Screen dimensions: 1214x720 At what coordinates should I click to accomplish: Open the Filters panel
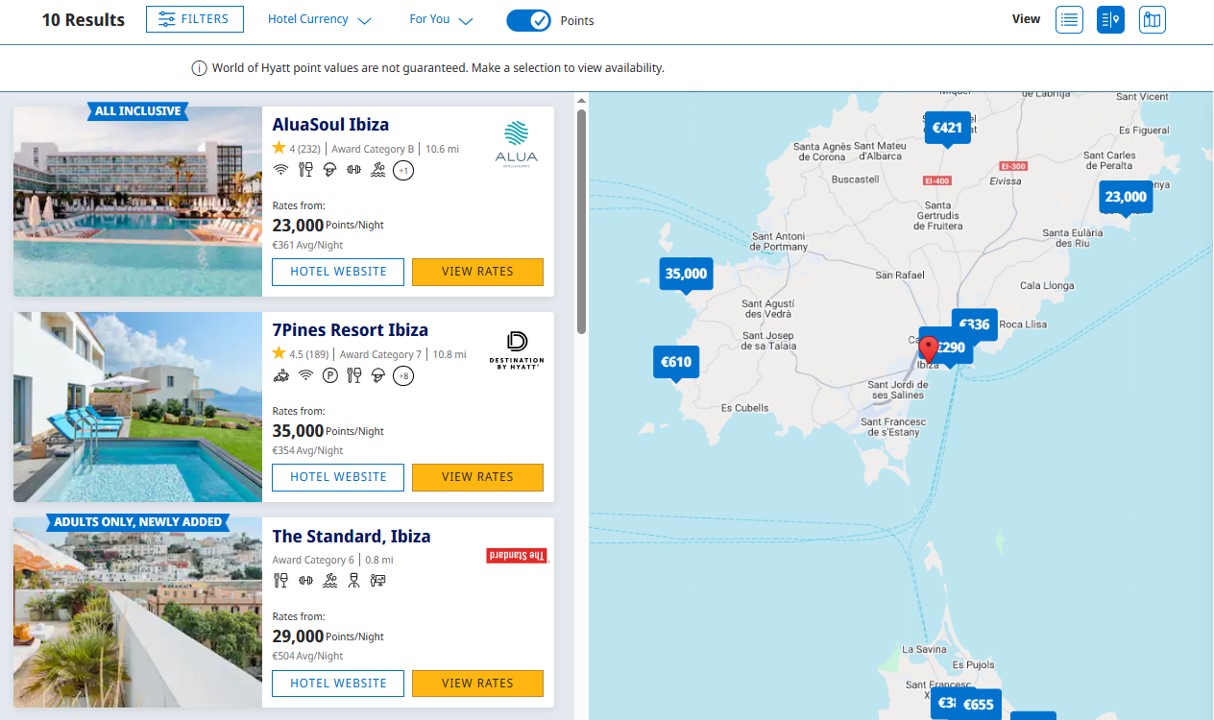(195, 19)
